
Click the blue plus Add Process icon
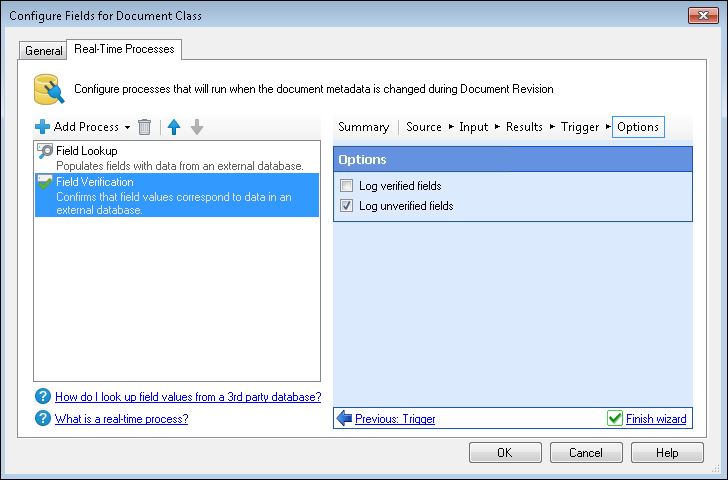42,127
